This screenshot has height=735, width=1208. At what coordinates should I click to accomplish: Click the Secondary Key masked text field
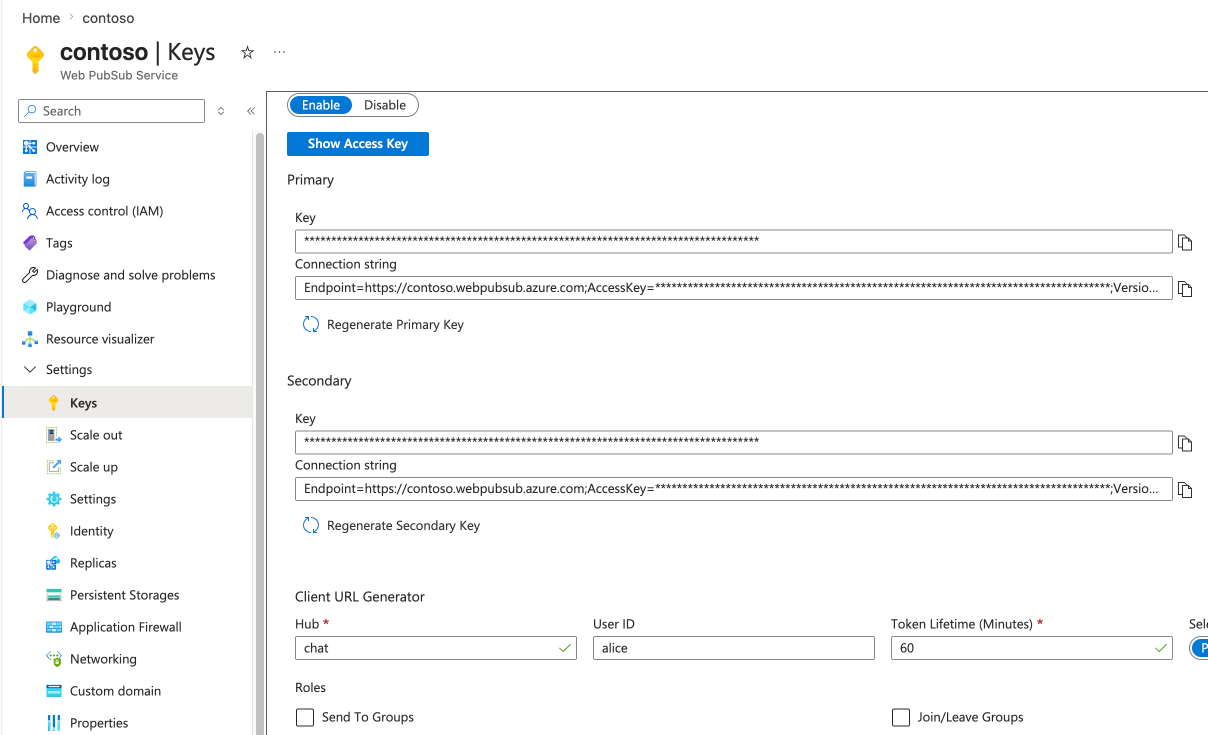tap(734, 442)
